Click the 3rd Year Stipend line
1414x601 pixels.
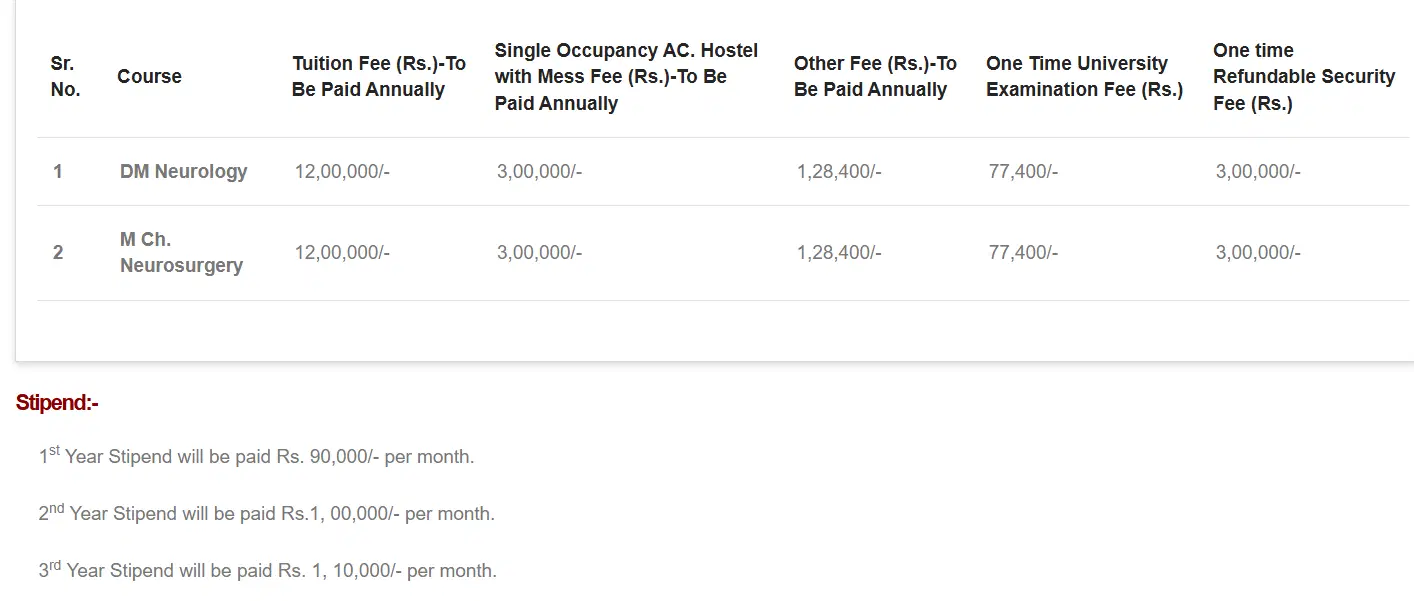[267, 571]
